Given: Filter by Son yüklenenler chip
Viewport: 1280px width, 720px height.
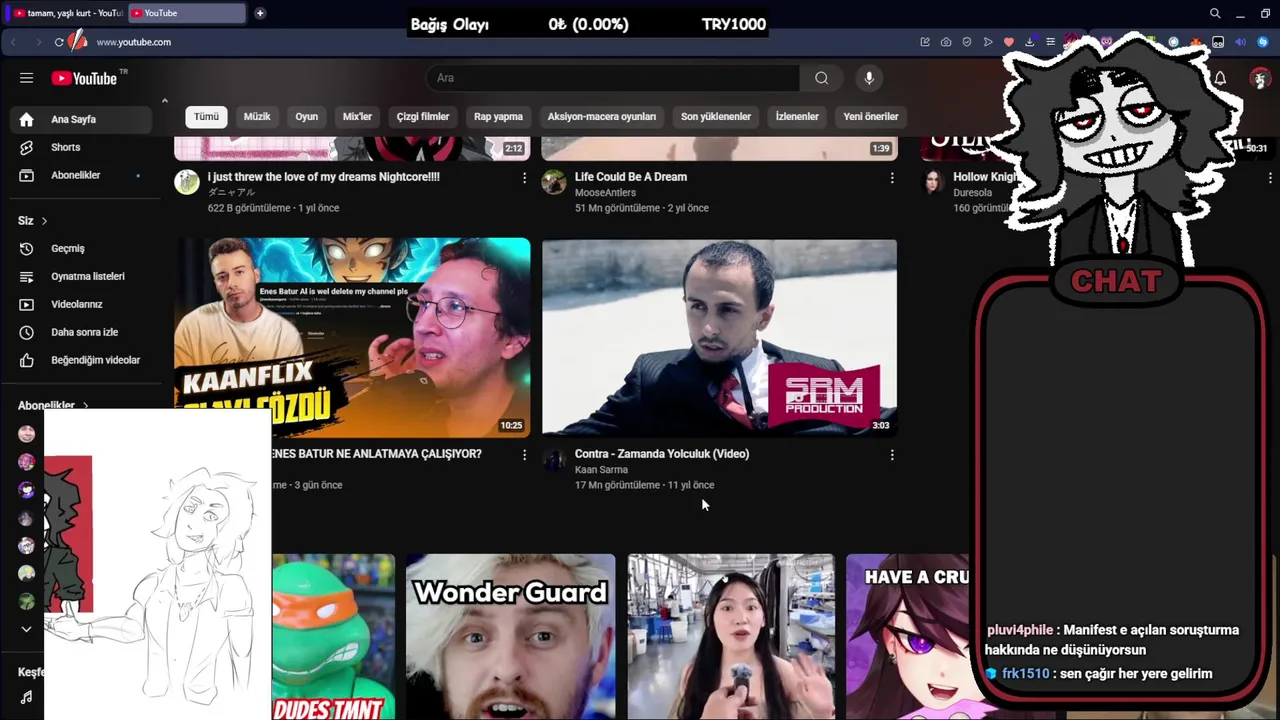Looking at the screenshot, I should pyautogui.click(x=716, y=117).
